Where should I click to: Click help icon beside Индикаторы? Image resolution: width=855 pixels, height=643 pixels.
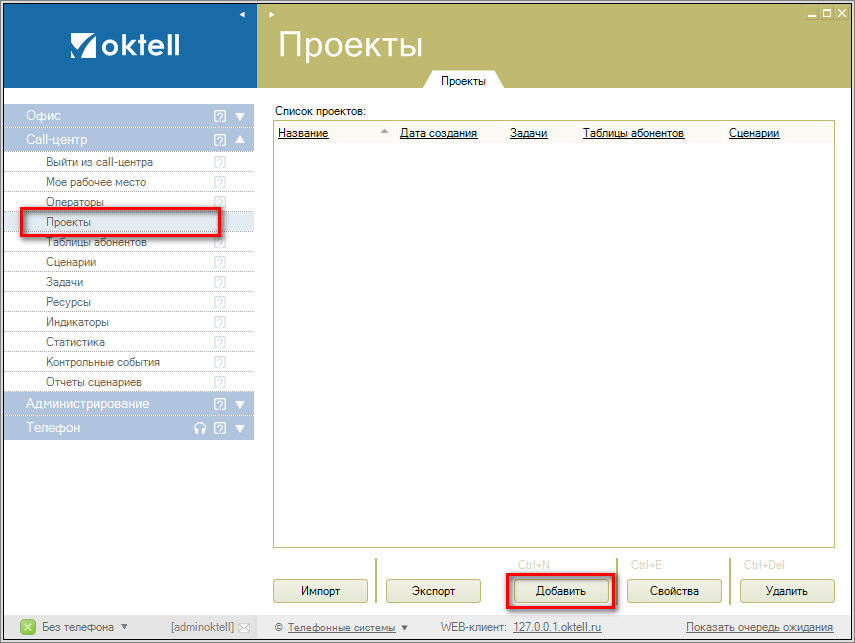click(220, 322)
